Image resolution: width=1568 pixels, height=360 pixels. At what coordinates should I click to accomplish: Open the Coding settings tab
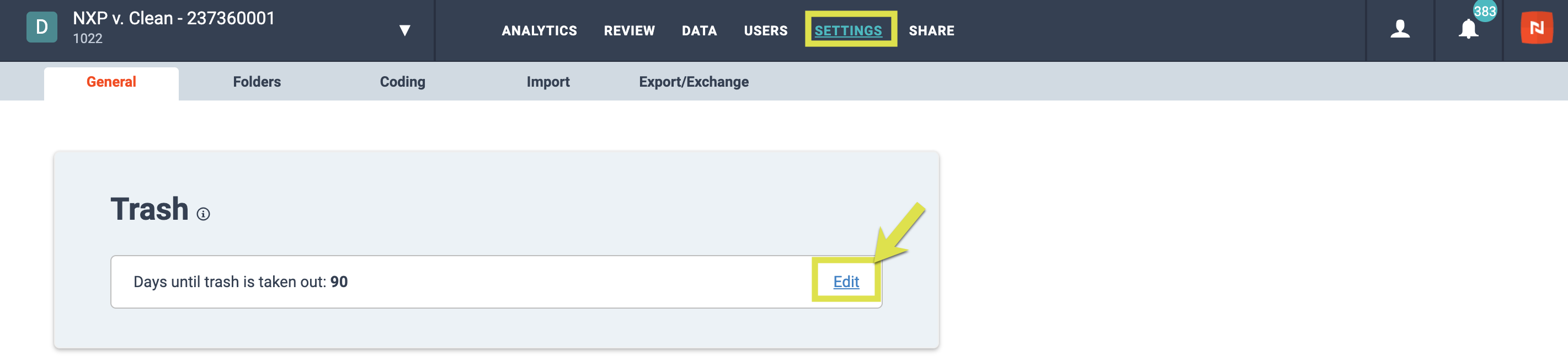[402, 82]
